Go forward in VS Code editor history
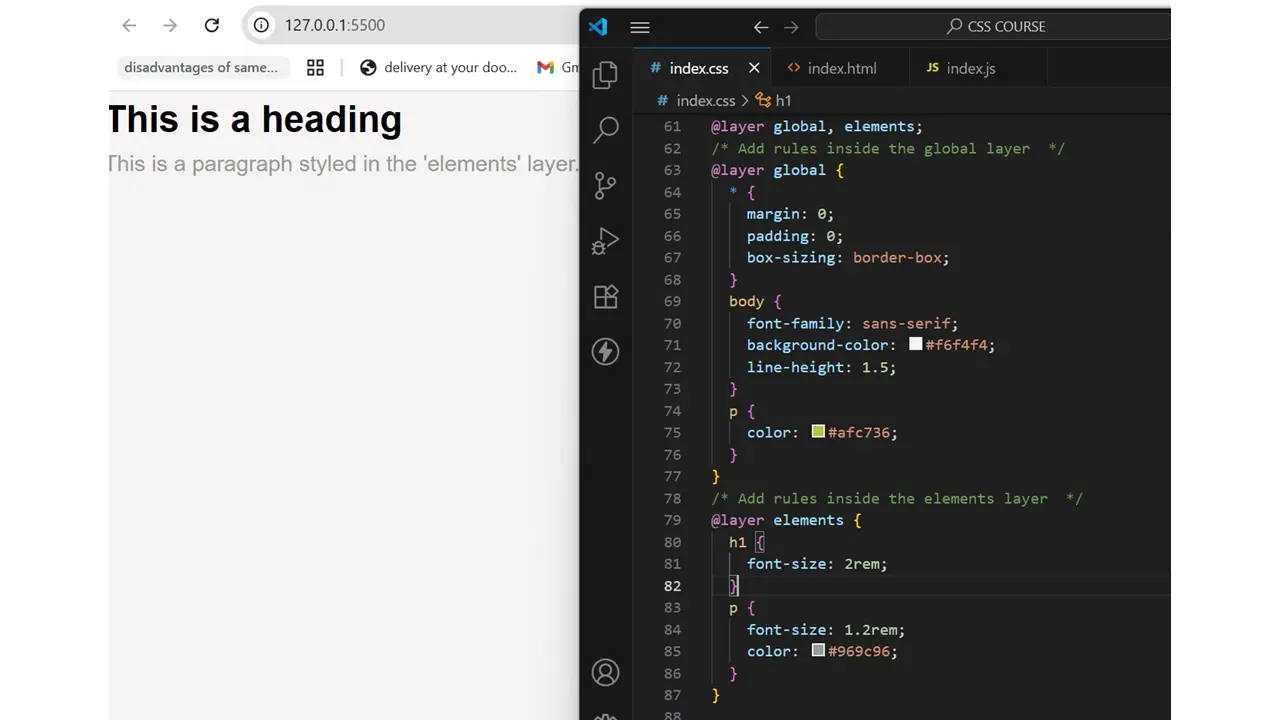 click(x=791, y=27)
